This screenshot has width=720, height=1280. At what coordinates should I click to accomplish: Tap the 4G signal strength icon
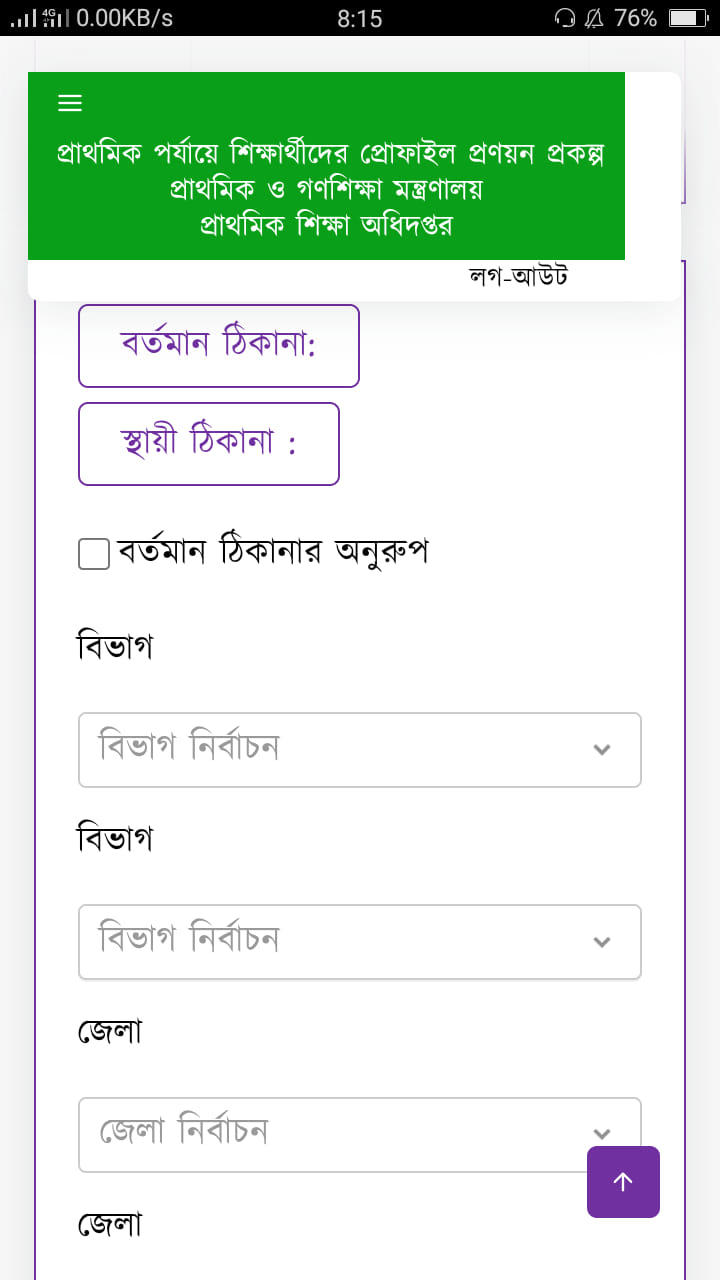pyautogui.click(x=51, y=18)
